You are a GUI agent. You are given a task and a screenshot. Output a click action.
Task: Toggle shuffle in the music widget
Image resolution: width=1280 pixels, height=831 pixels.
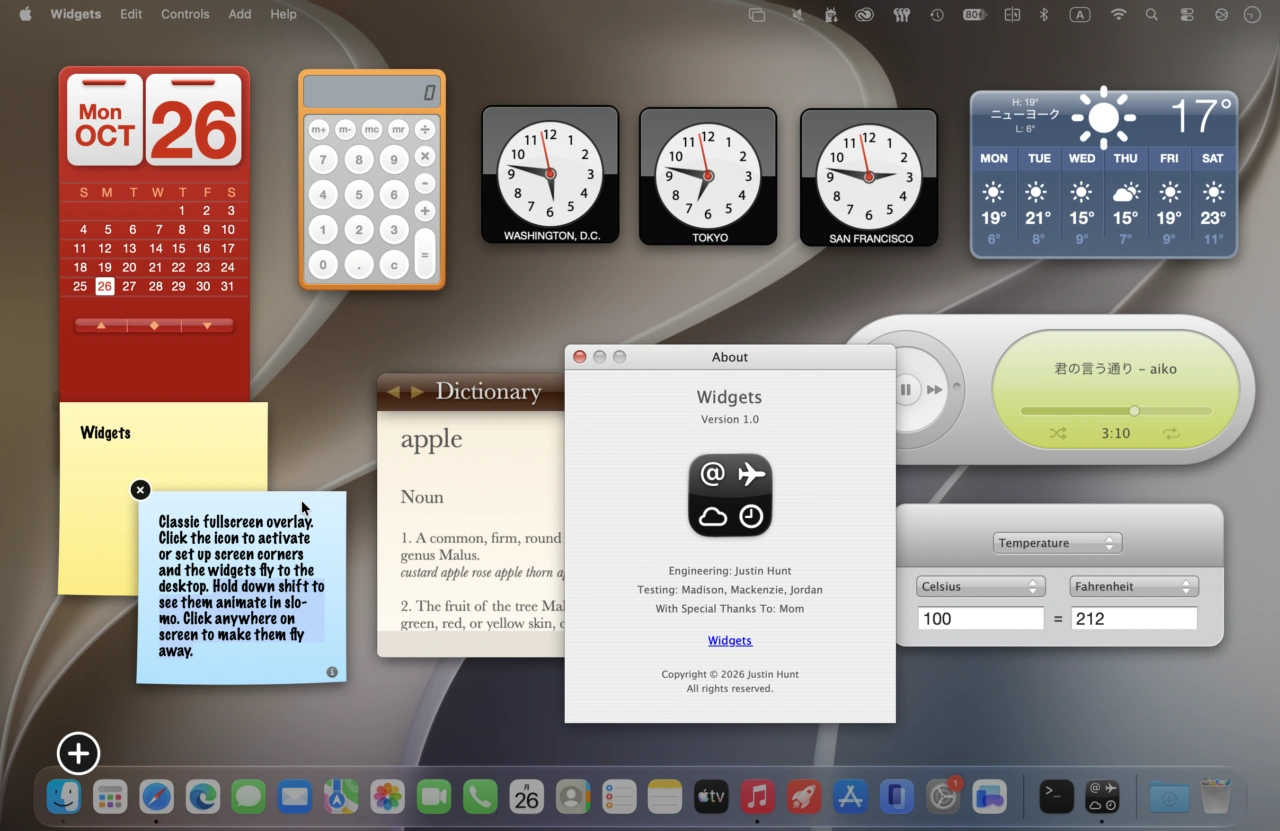click(x=1058, y=433)
